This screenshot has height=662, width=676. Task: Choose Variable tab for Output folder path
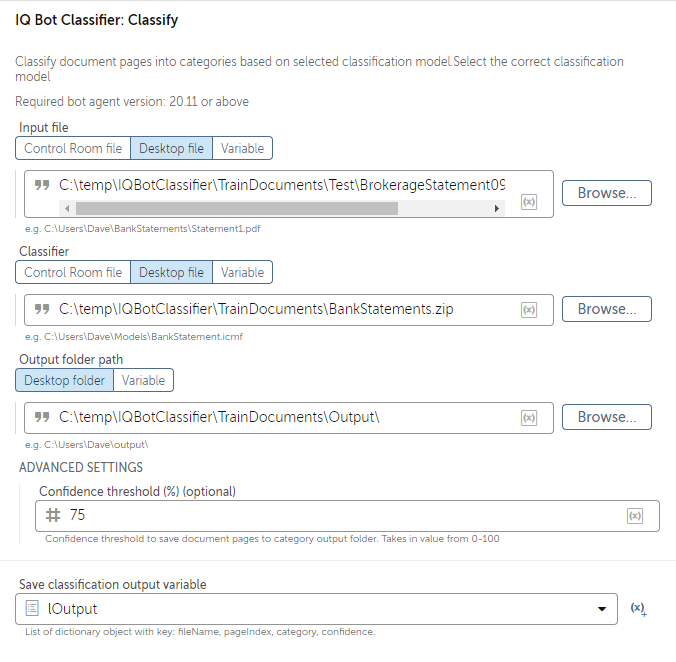[x=144, y=380]
